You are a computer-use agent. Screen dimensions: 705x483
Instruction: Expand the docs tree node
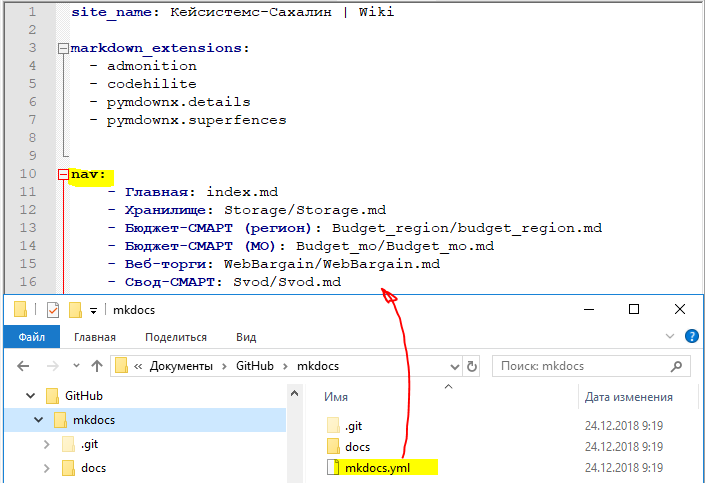(x=47, y=468)
